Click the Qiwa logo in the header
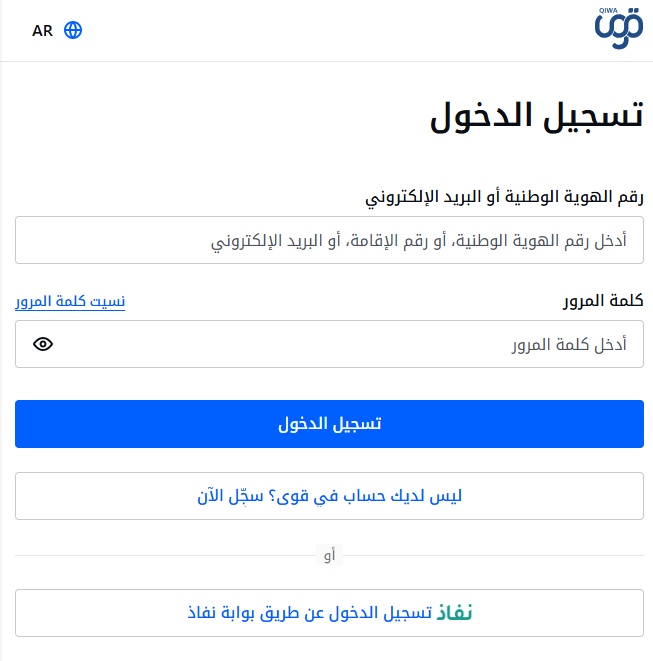The height and width of the screenshot is (661, 653). 619,28
